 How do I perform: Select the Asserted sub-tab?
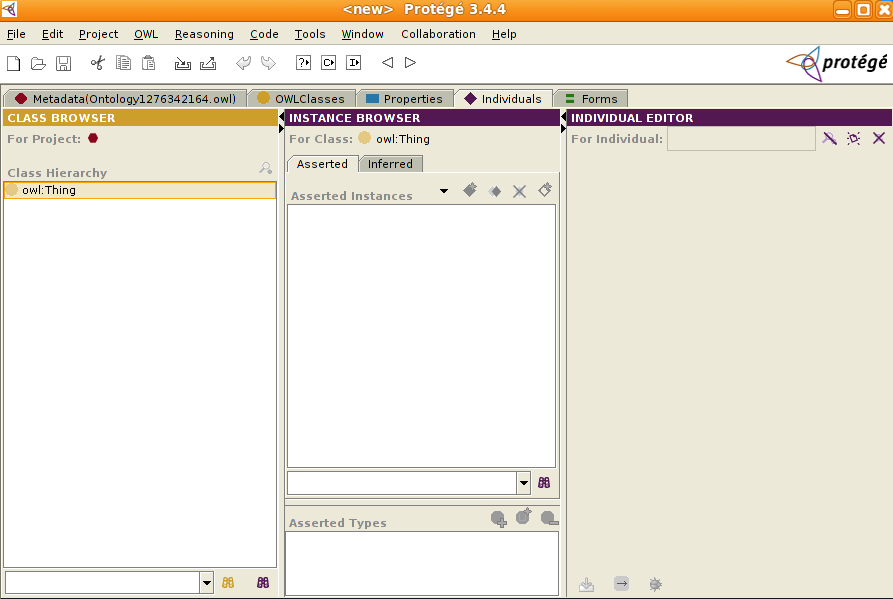point(322,164)
